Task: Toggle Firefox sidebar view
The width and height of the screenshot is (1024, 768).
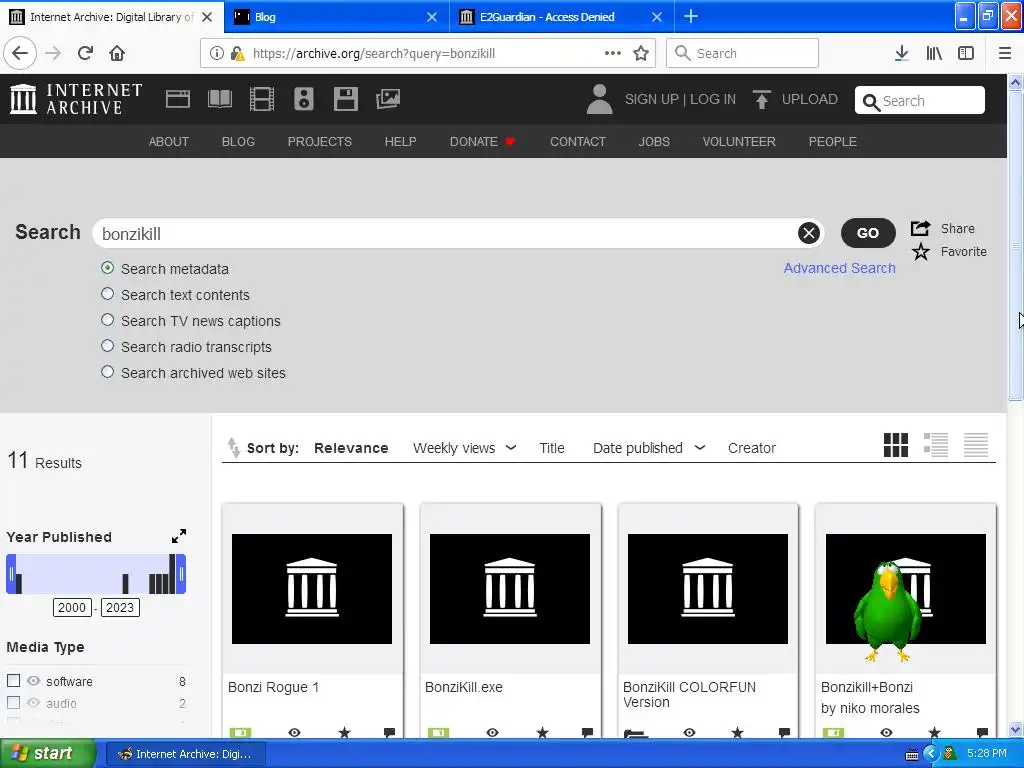Action: tap(966, 54)
